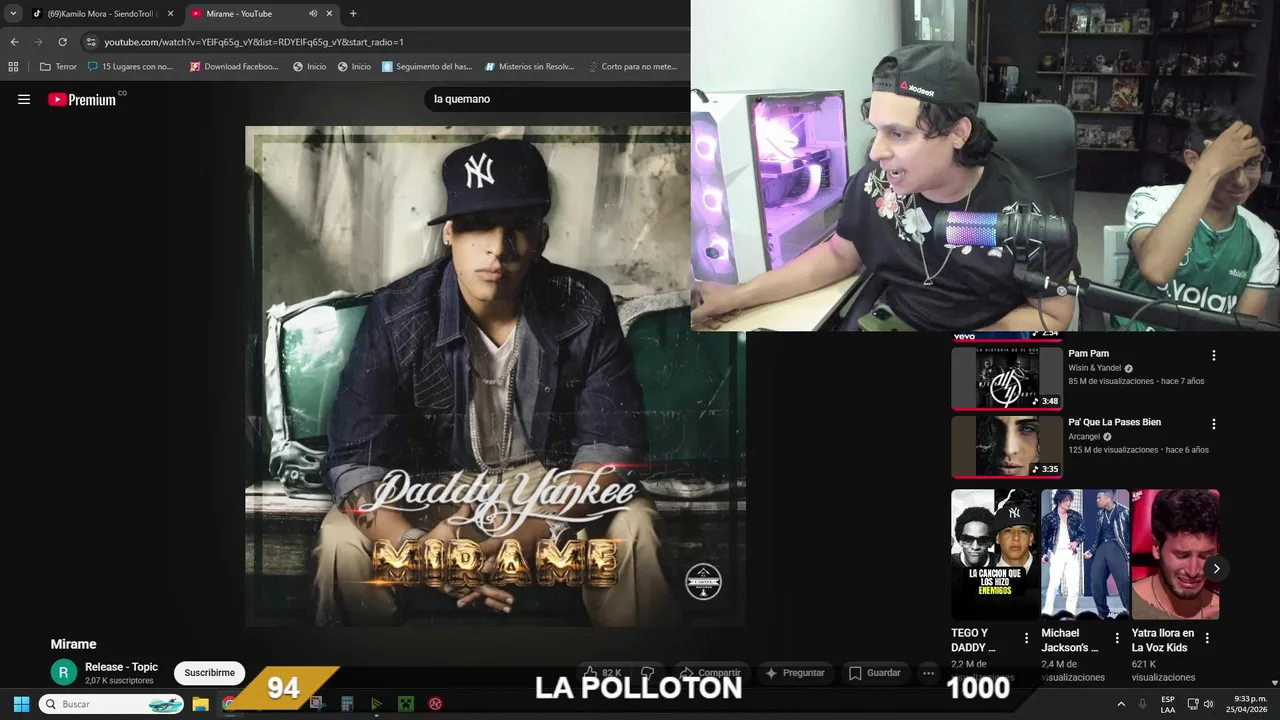Viewport: 1280px width, 720px height.
Task: Click the Preguntar button
Action: coord(795,673)
